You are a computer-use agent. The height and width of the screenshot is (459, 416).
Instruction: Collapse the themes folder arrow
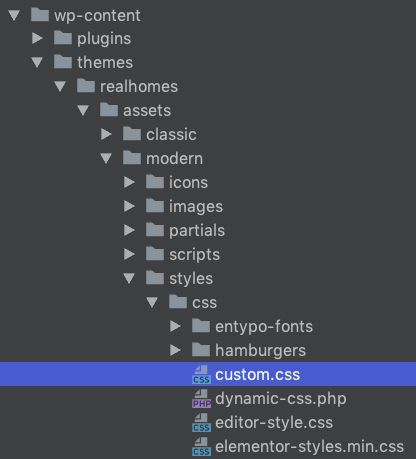(37, 62)
